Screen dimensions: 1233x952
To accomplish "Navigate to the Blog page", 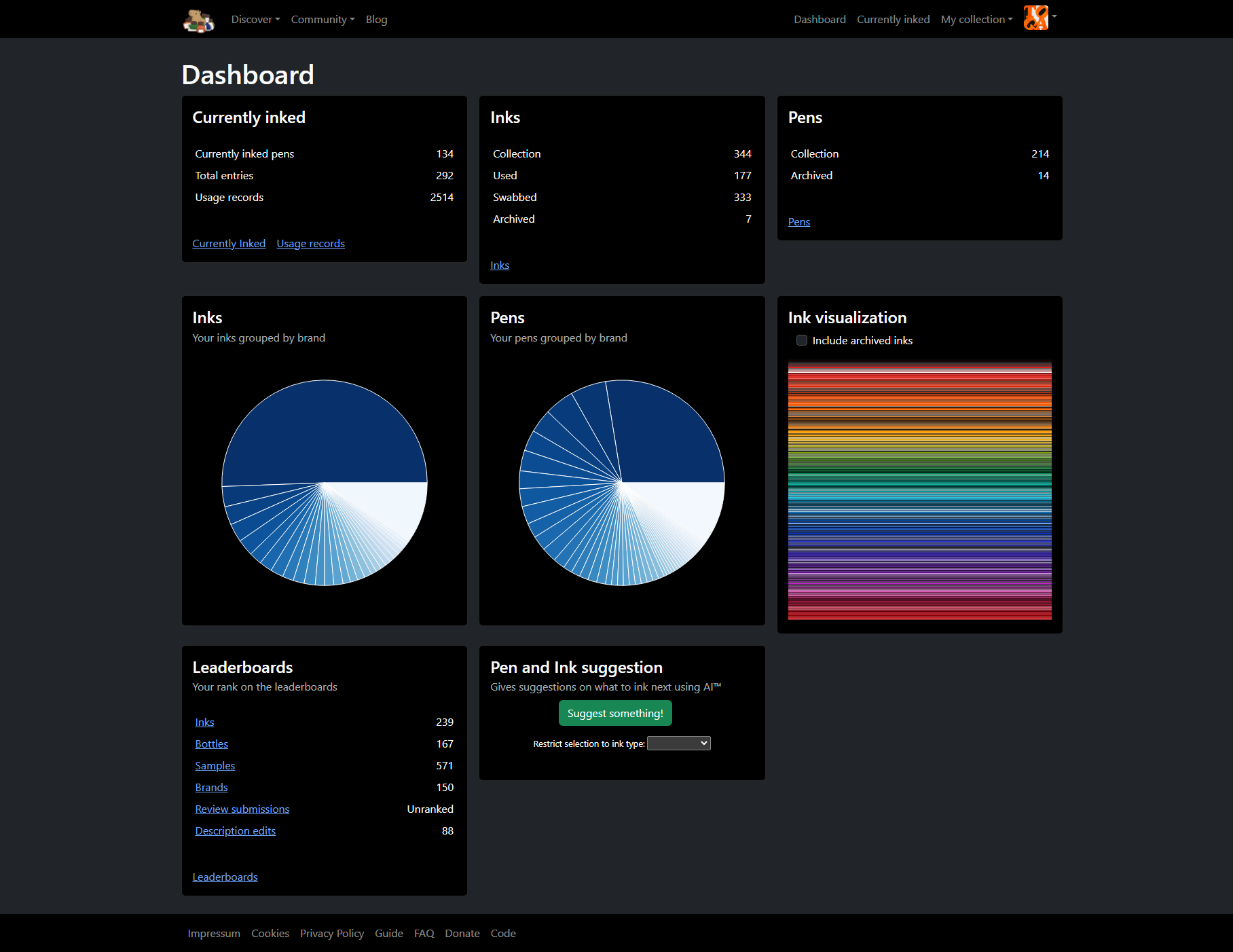I will pos(376,19).
